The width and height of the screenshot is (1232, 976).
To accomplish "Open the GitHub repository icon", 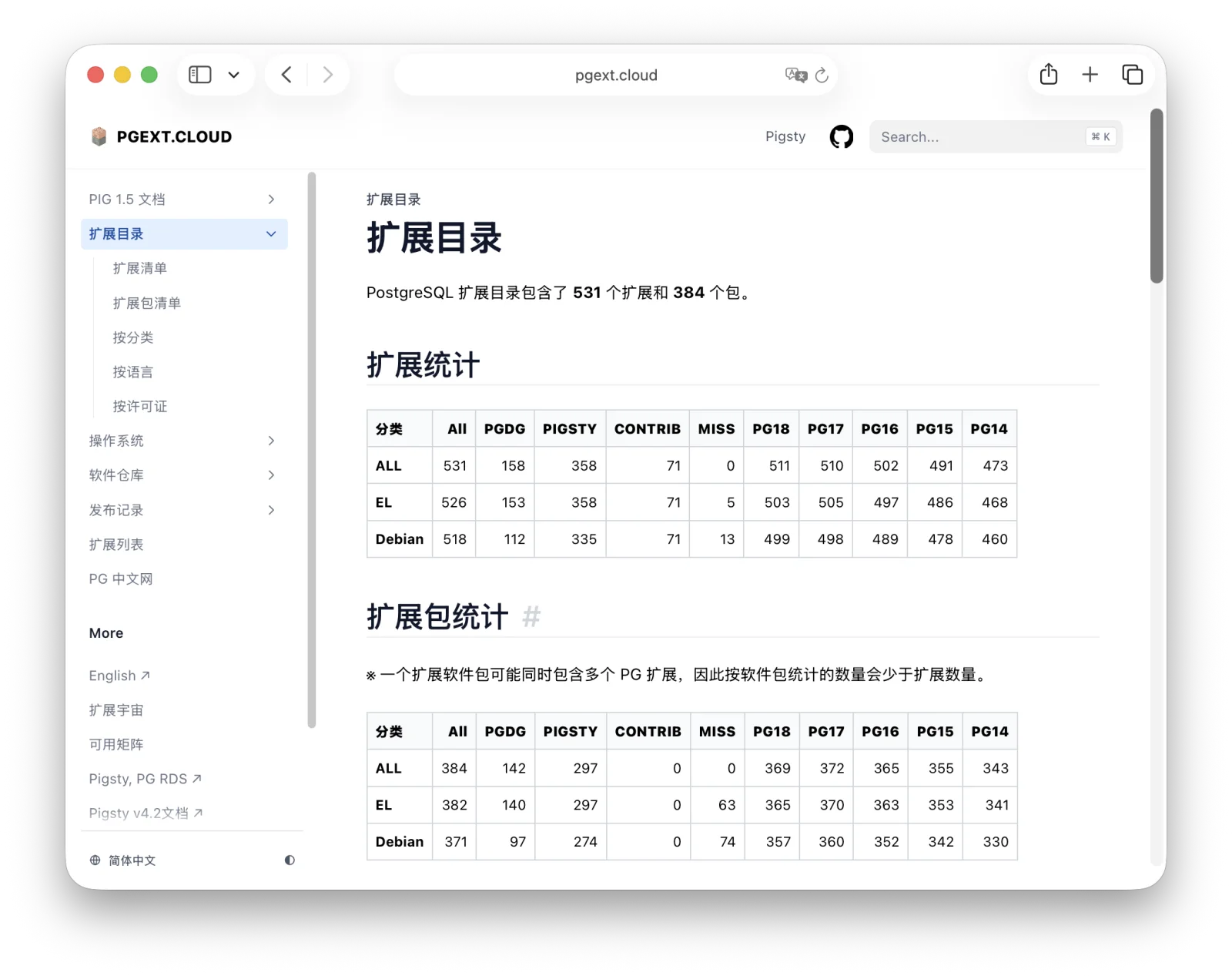I will [842, 136].
